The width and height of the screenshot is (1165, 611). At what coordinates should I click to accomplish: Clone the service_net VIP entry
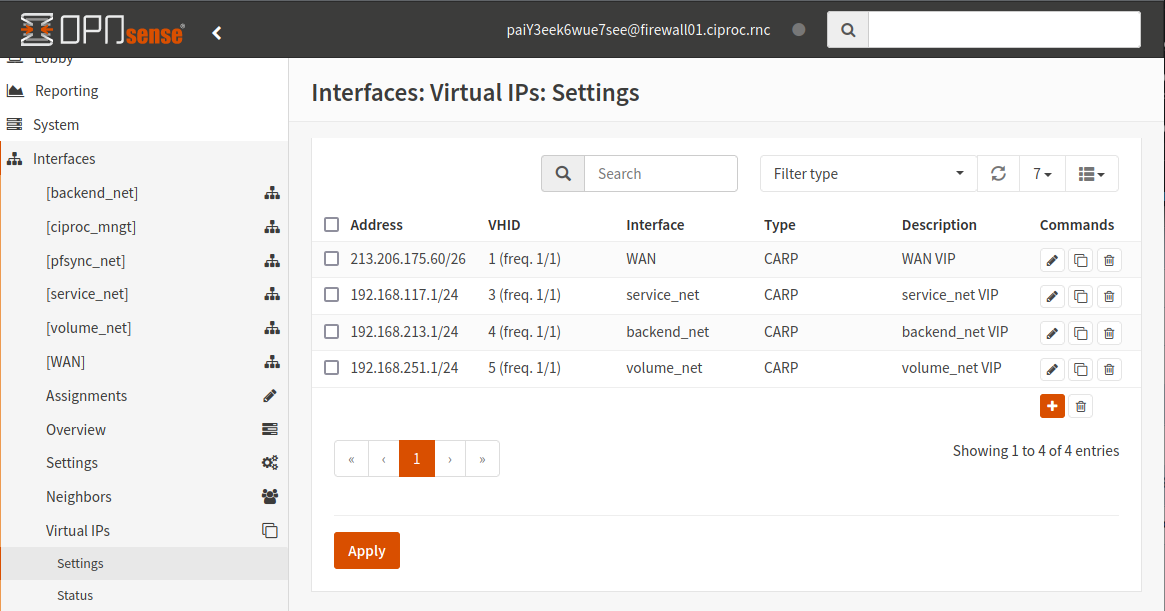pyautogui.click(x=1080, y=296)
